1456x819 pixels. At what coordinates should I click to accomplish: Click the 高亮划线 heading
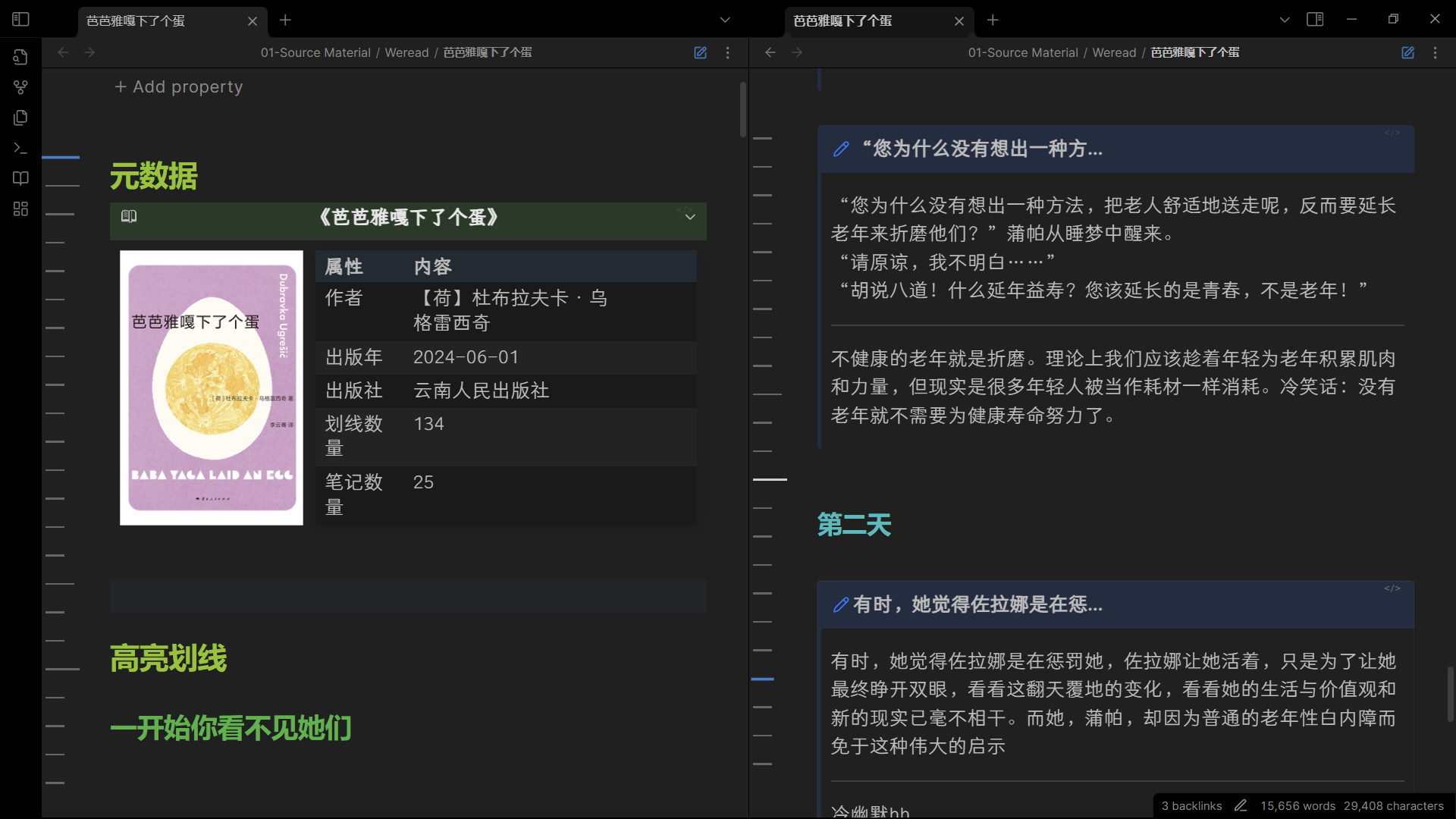(x=168, y=658)
